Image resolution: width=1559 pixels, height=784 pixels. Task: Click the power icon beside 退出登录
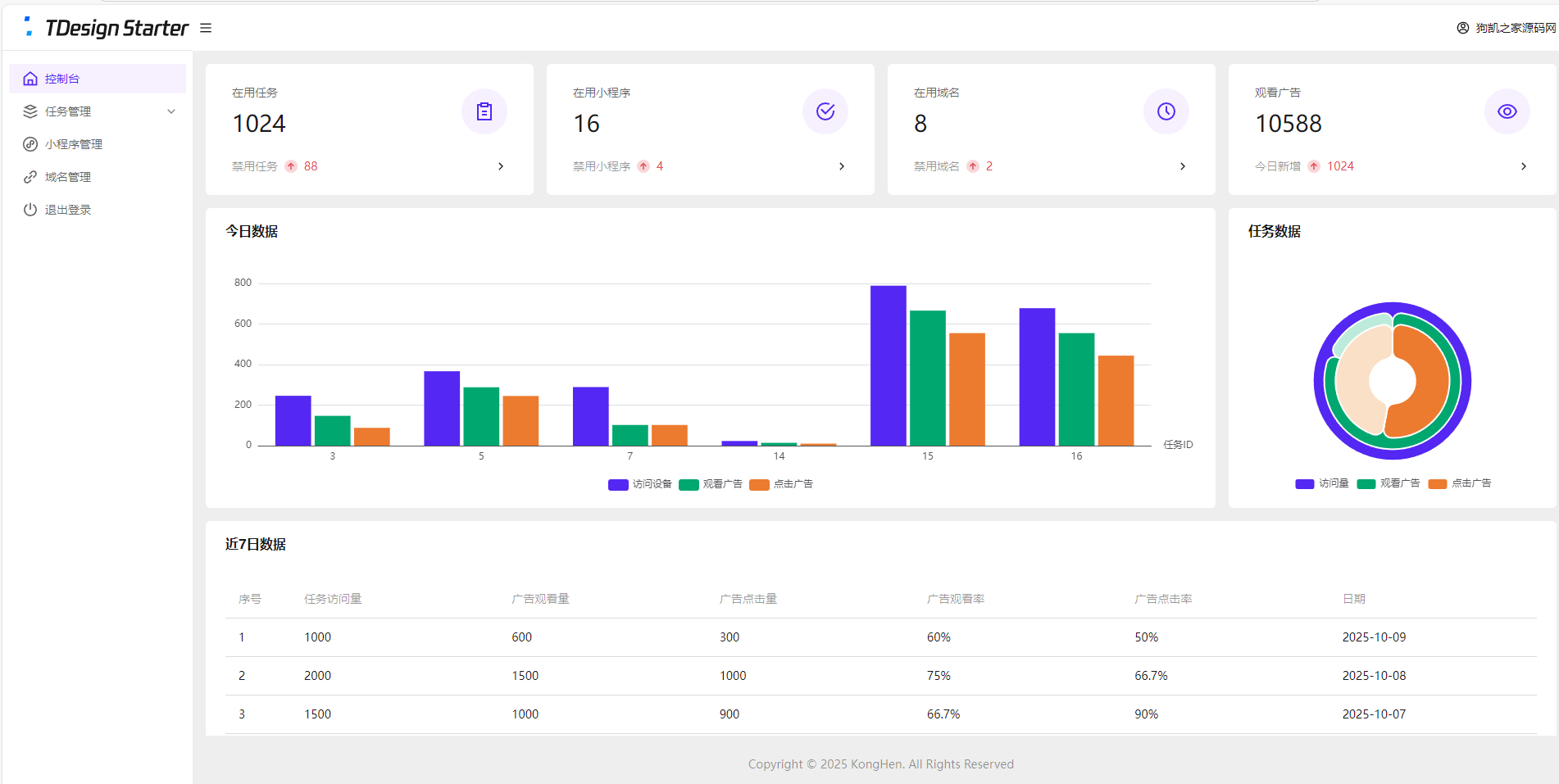click(30, 210)
